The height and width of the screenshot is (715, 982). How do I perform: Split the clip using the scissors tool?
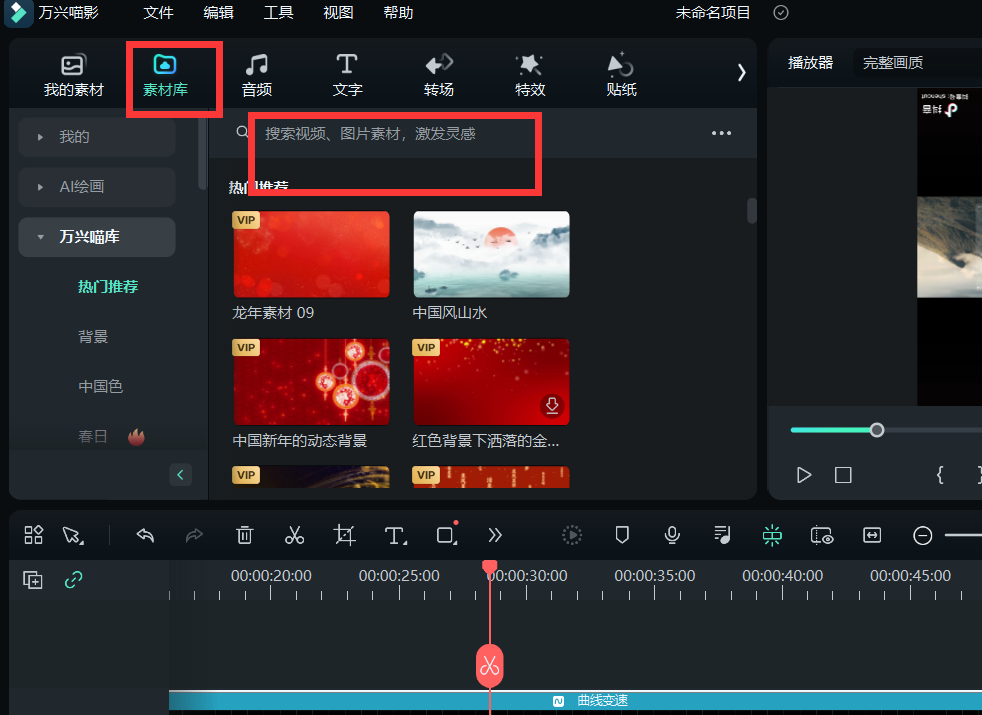294,535
